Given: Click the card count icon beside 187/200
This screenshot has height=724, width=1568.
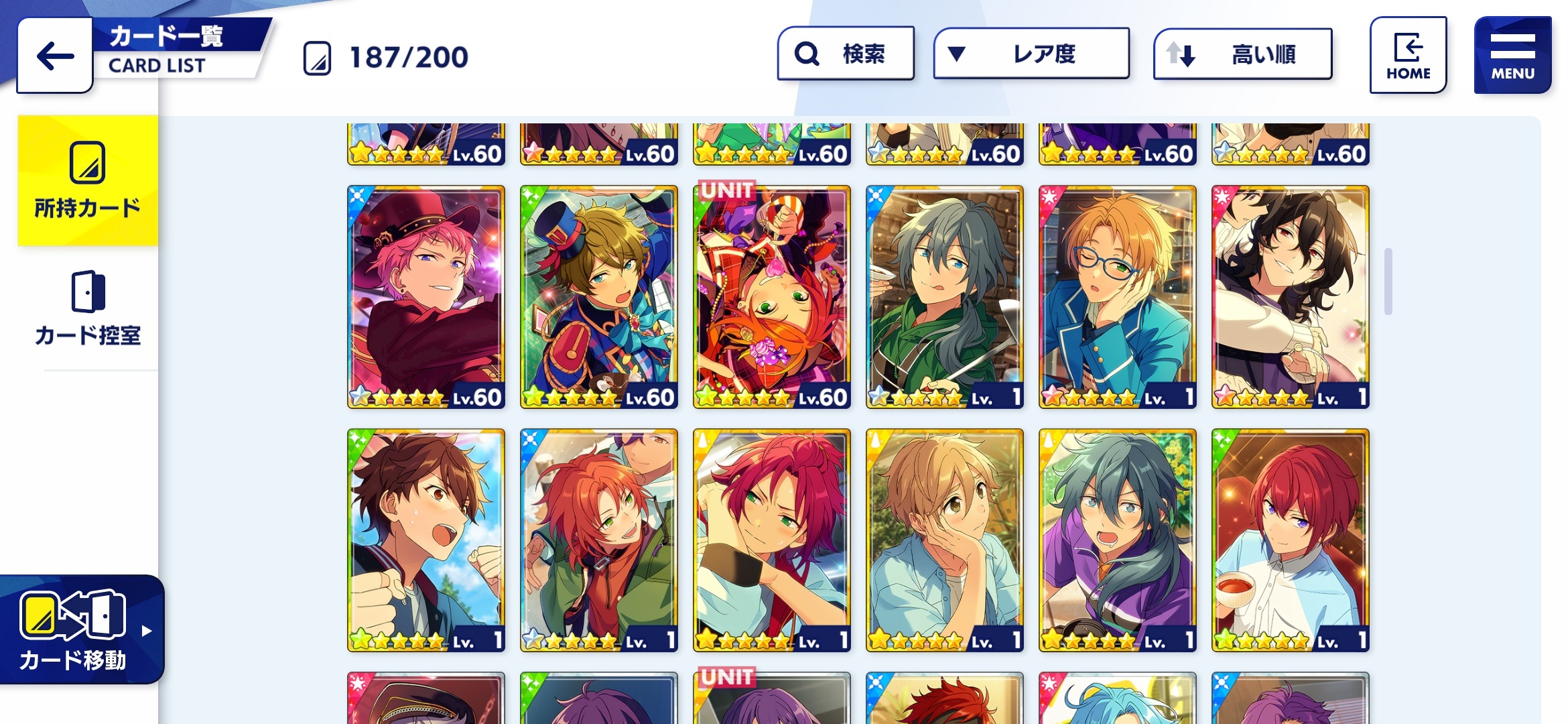Looking at the screenshot, I should pyautogui.click(x=317, y=58).
